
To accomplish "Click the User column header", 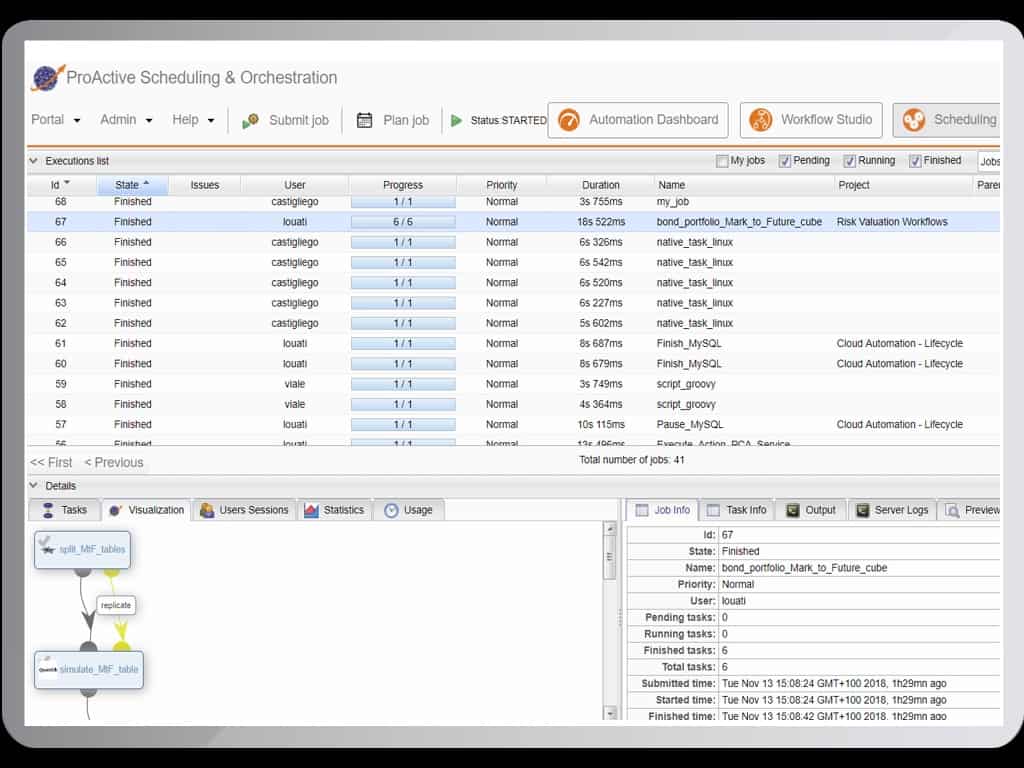I will click(295, 185).
